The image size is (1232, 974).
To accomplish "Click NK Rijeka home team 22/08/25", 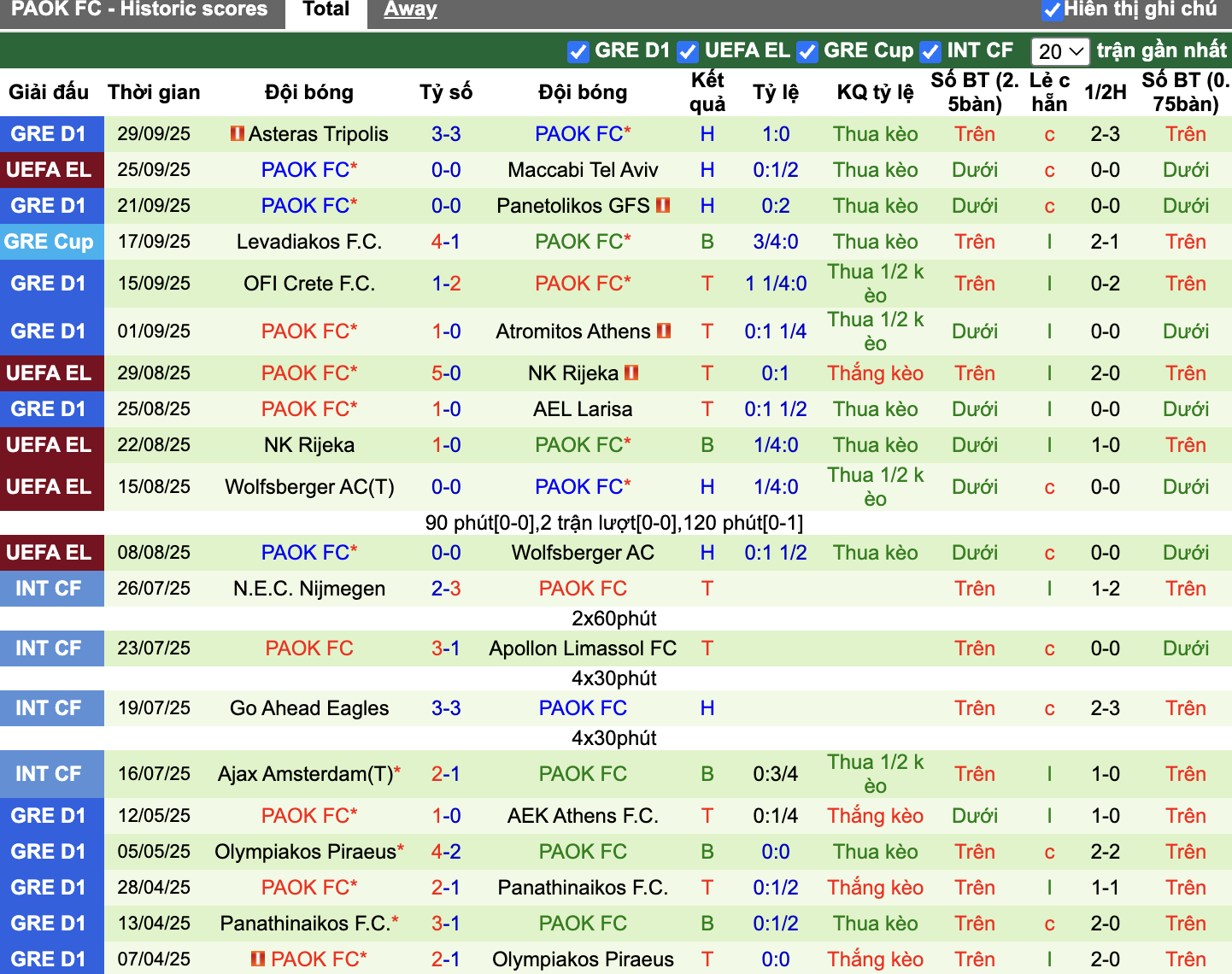I will [x=309, y=445].
